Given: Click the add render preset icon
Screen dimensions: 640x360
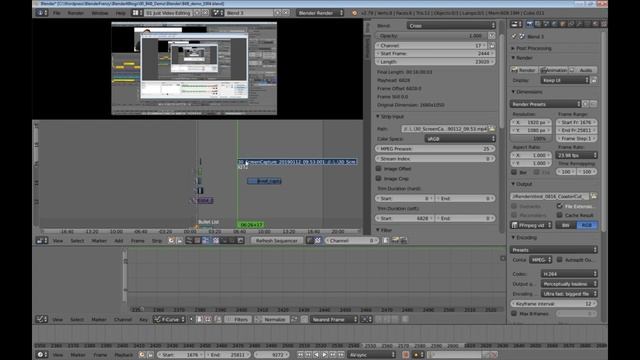Looking at the screenshot, I should [x=586, y=104].
